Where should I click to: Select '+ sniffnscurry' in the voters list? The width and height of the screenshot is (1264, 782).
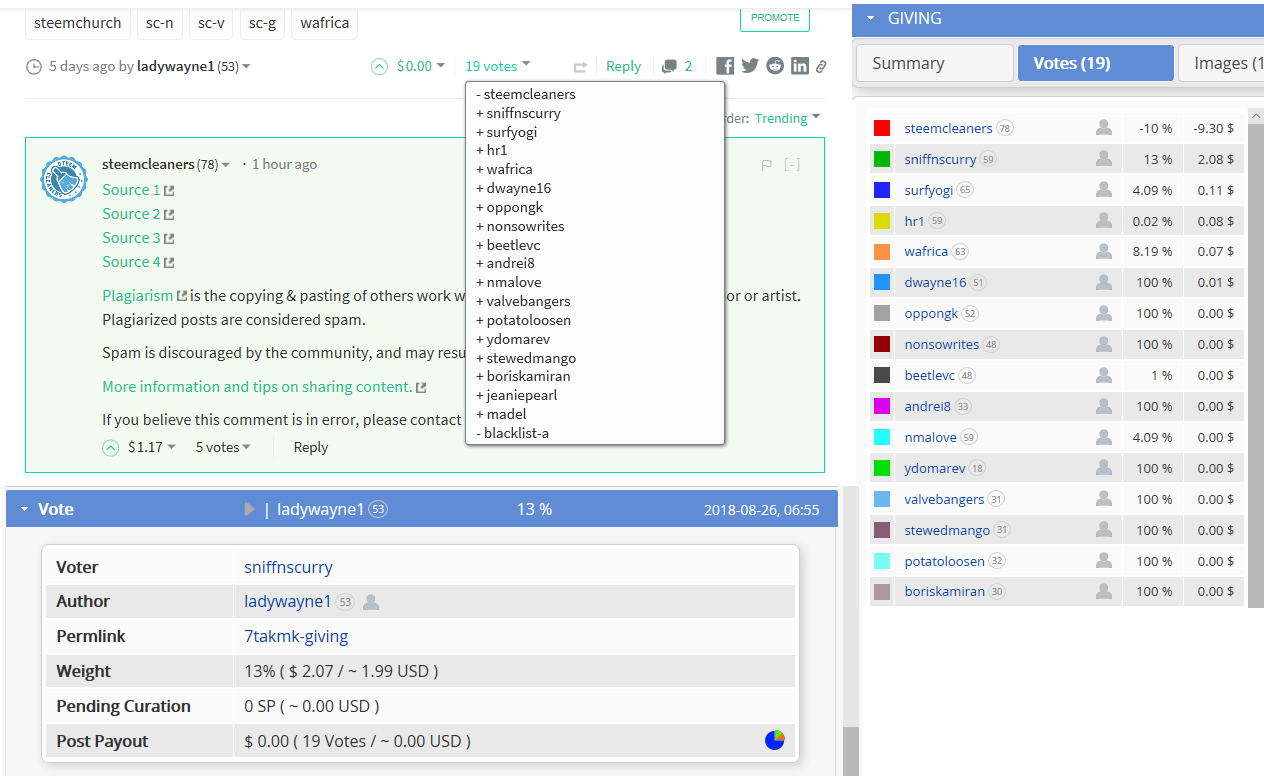pos(519,113)
